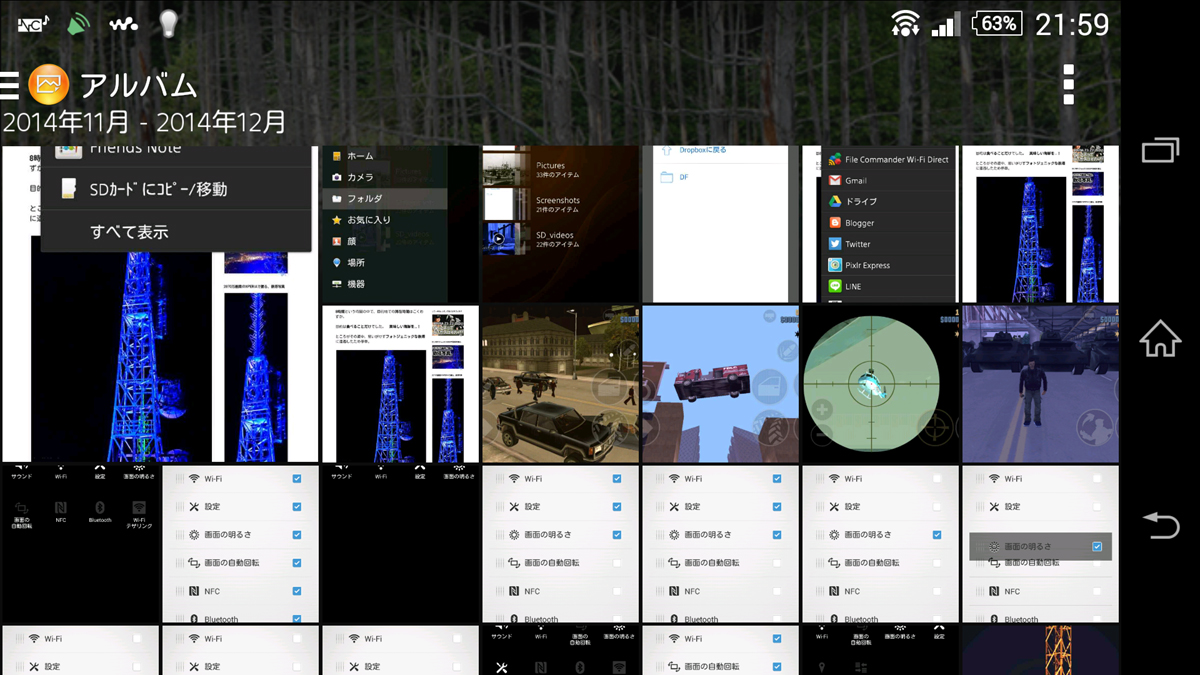This screenshot has width=1200, height=675.
Task: Tap the 63% battery indicator
Action: click(997, 24)
